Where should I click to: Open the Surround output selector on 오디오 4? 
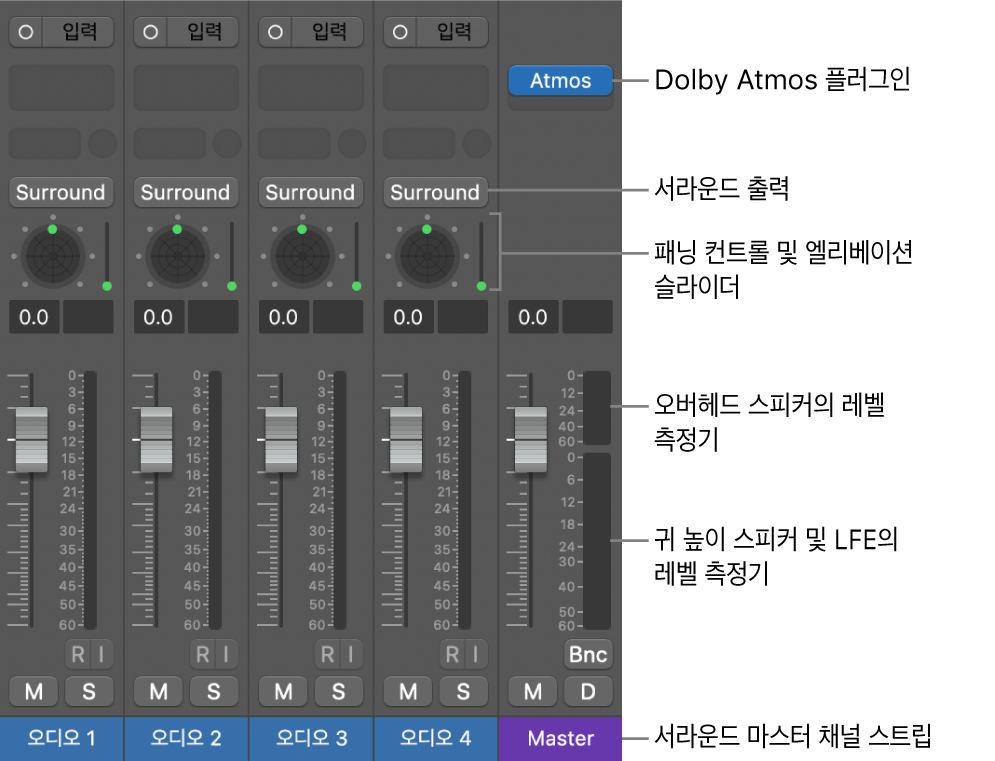435,192
